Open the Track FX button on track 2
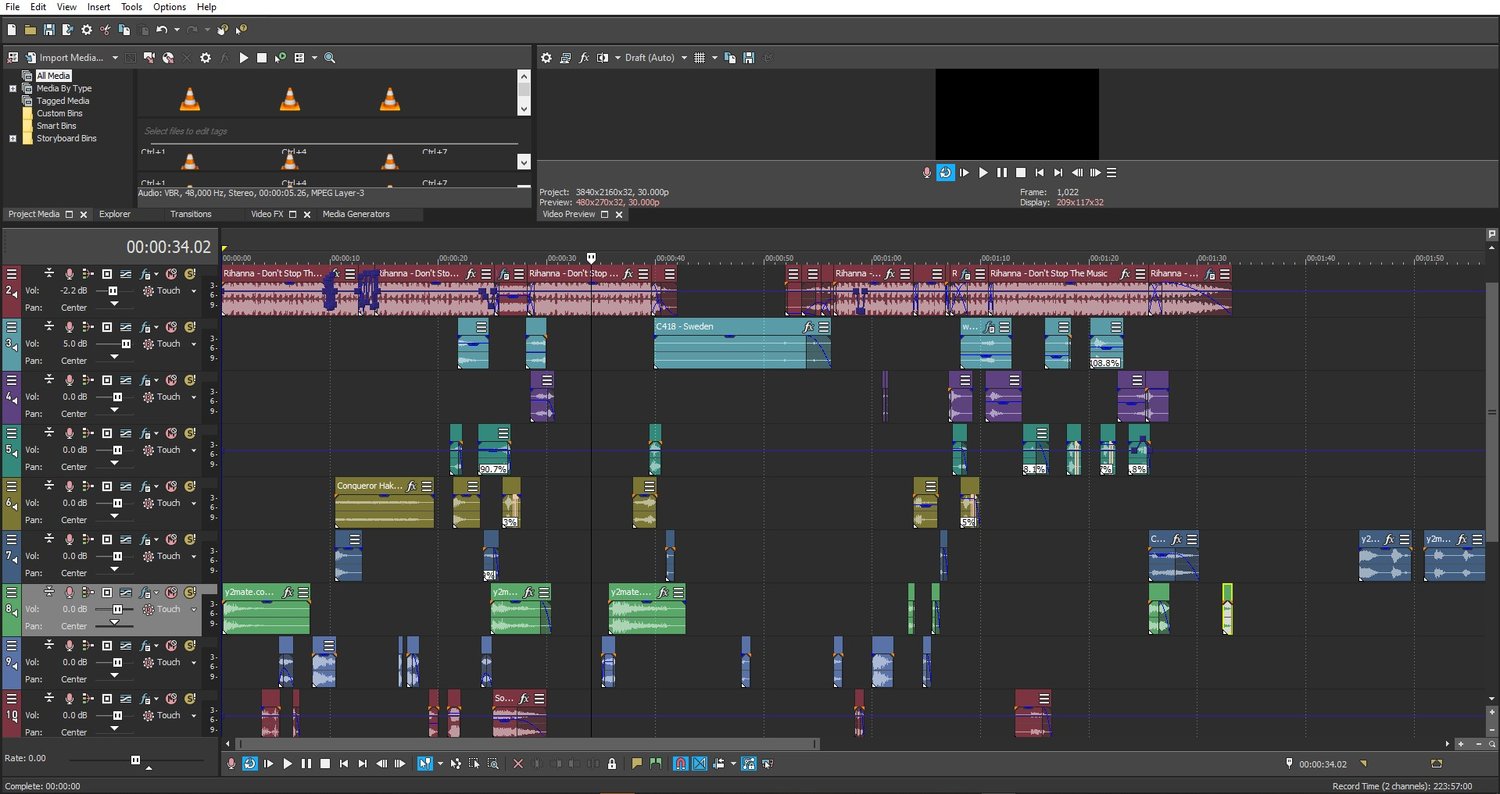This screenshot has width=1500, height=794. tap(146, 274)
